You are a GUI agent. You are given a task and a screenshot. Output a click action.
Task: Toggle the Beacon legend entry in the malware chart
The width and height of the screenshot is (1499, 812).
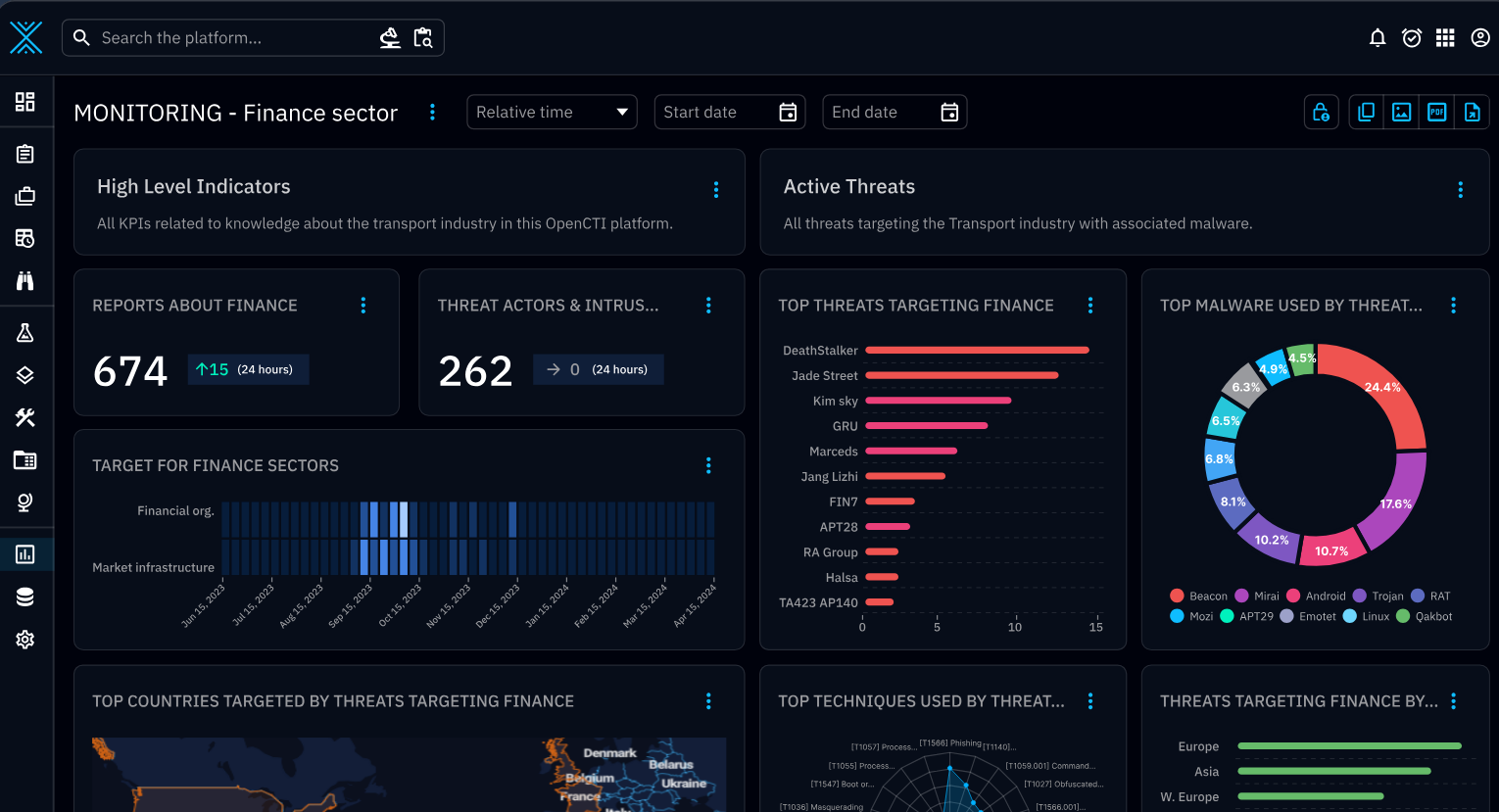[x=1198, y=596]
